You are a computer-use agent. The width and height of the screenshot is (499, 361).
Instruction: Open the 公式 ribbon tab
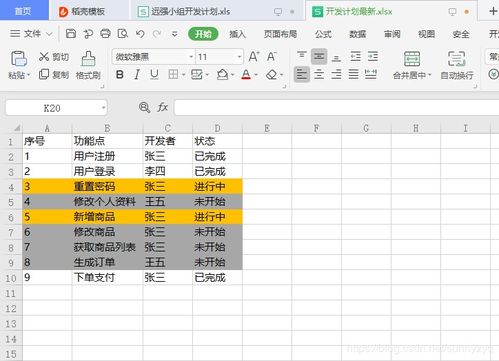pyautogui.click(x=323, y=34)
